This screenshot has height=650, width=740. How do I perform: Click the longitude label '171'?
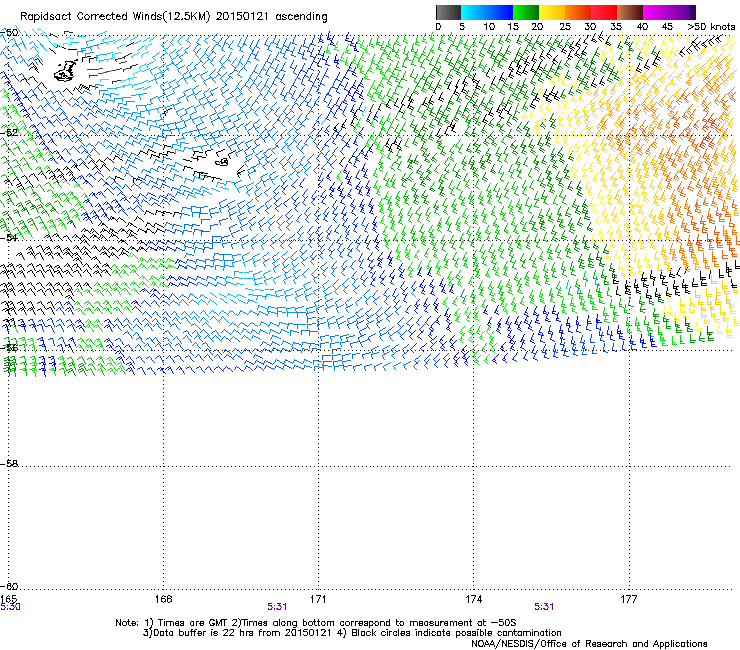(318, 599)
